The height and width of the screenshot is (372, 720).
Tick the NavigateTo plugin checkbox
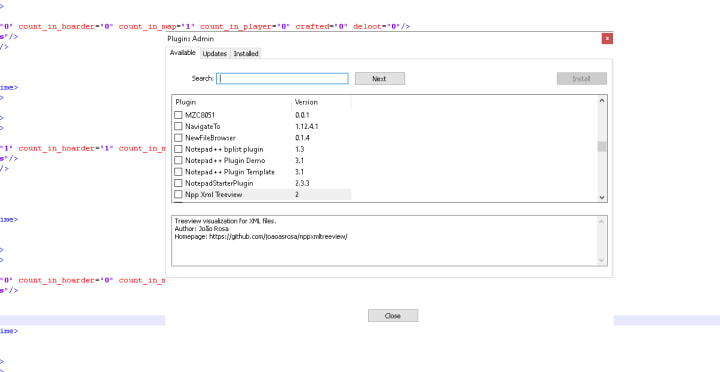tap(178, 126)
